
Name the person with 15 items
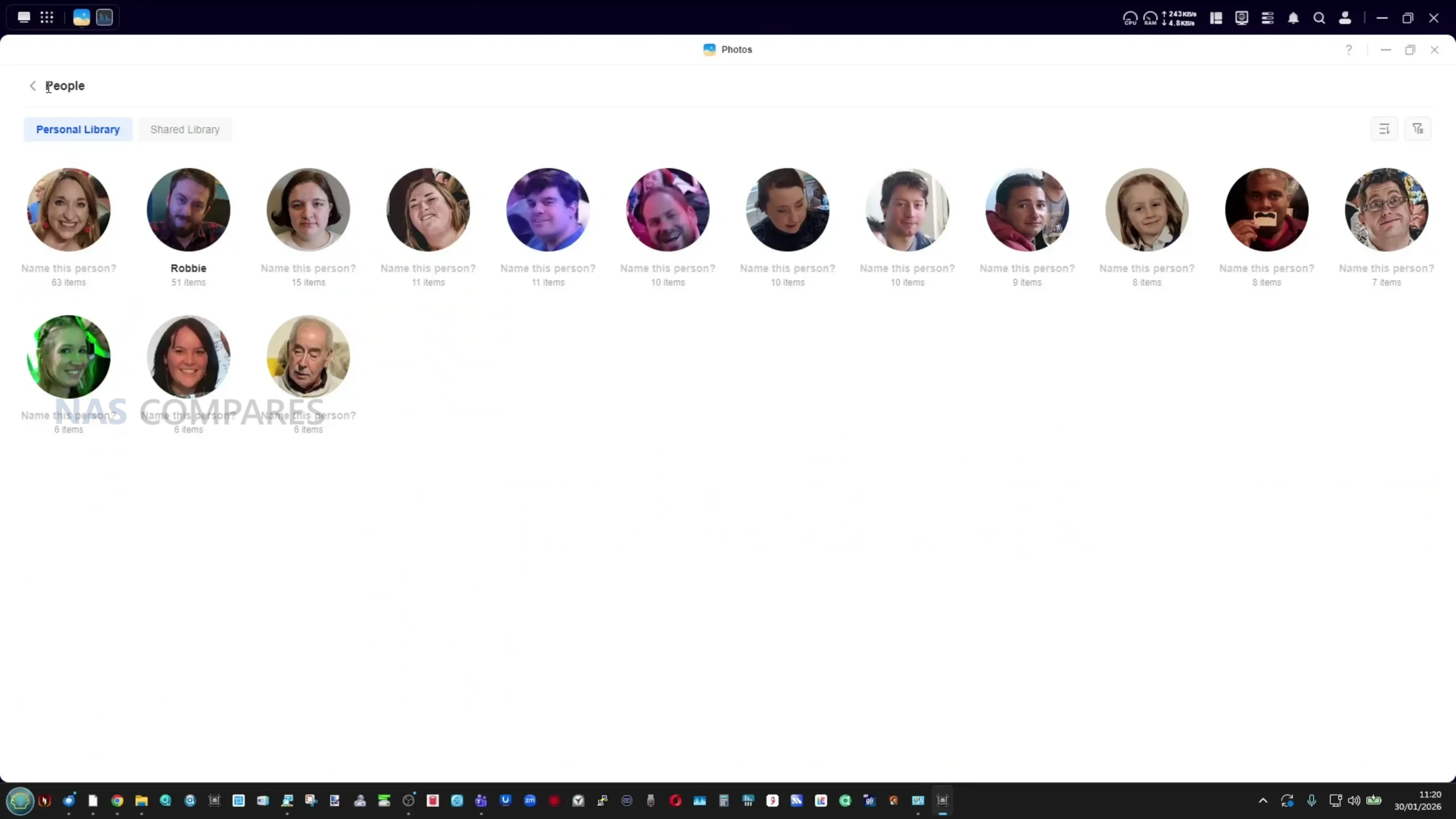point(308,268)
